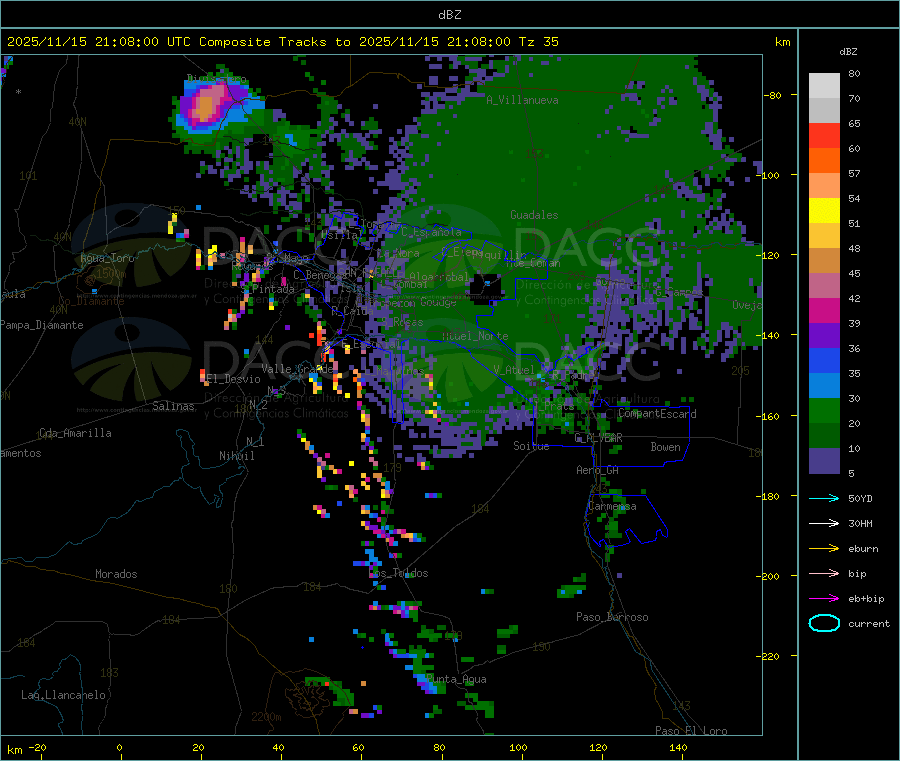Click the '-80' tick on the vertical km axis
900x761 pixels.
coord(773,95)
